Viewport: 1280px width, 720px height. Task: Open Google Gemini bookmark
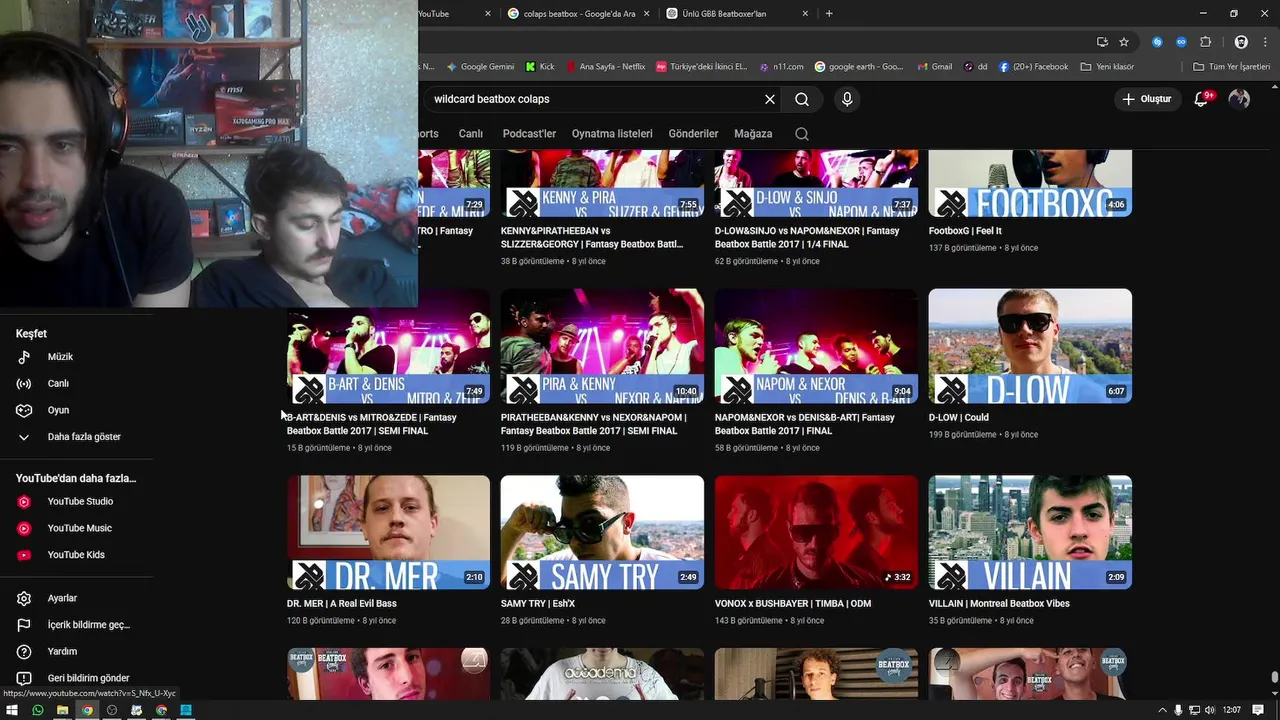pos(480,67)
